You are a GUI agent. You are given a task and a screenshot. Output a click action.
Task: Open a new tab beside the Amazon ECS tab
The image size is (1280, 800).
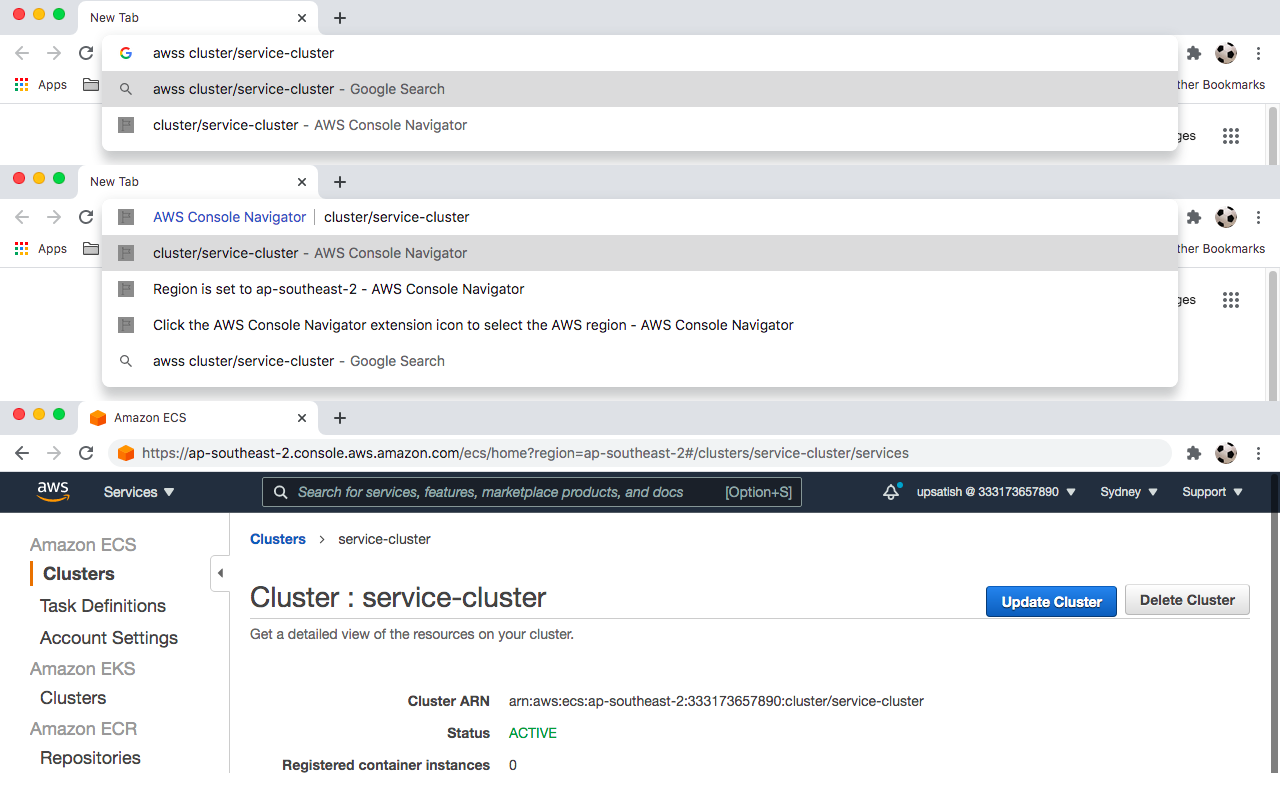click(x=340, y=418)
